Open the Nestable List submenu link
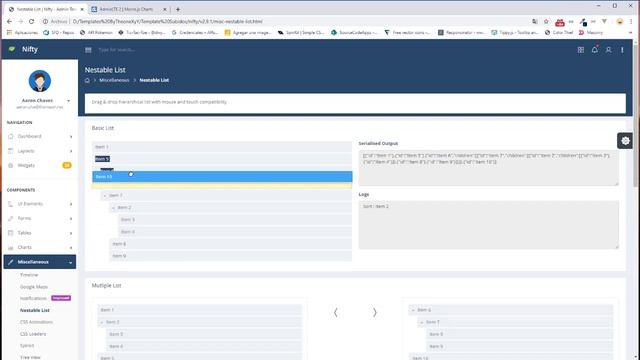The image size is (640, 360). [x=35, y=311]
